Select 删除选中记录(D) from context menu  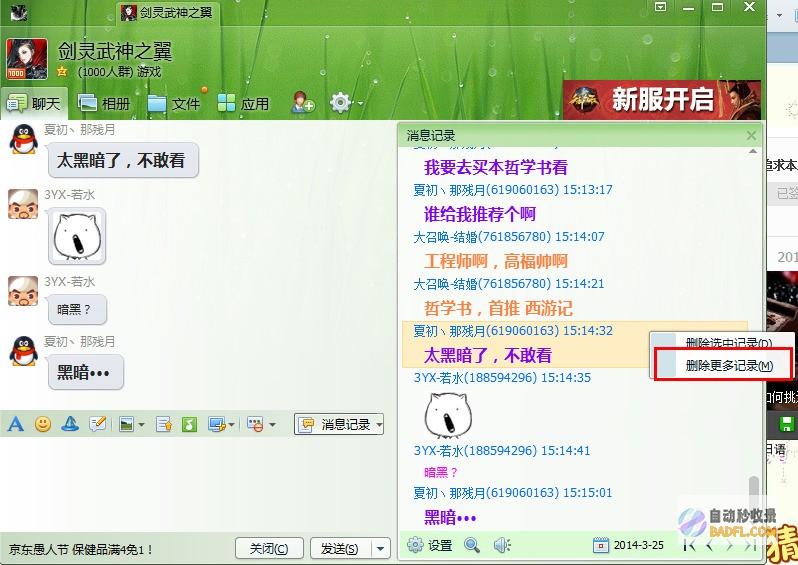(722, 342)
